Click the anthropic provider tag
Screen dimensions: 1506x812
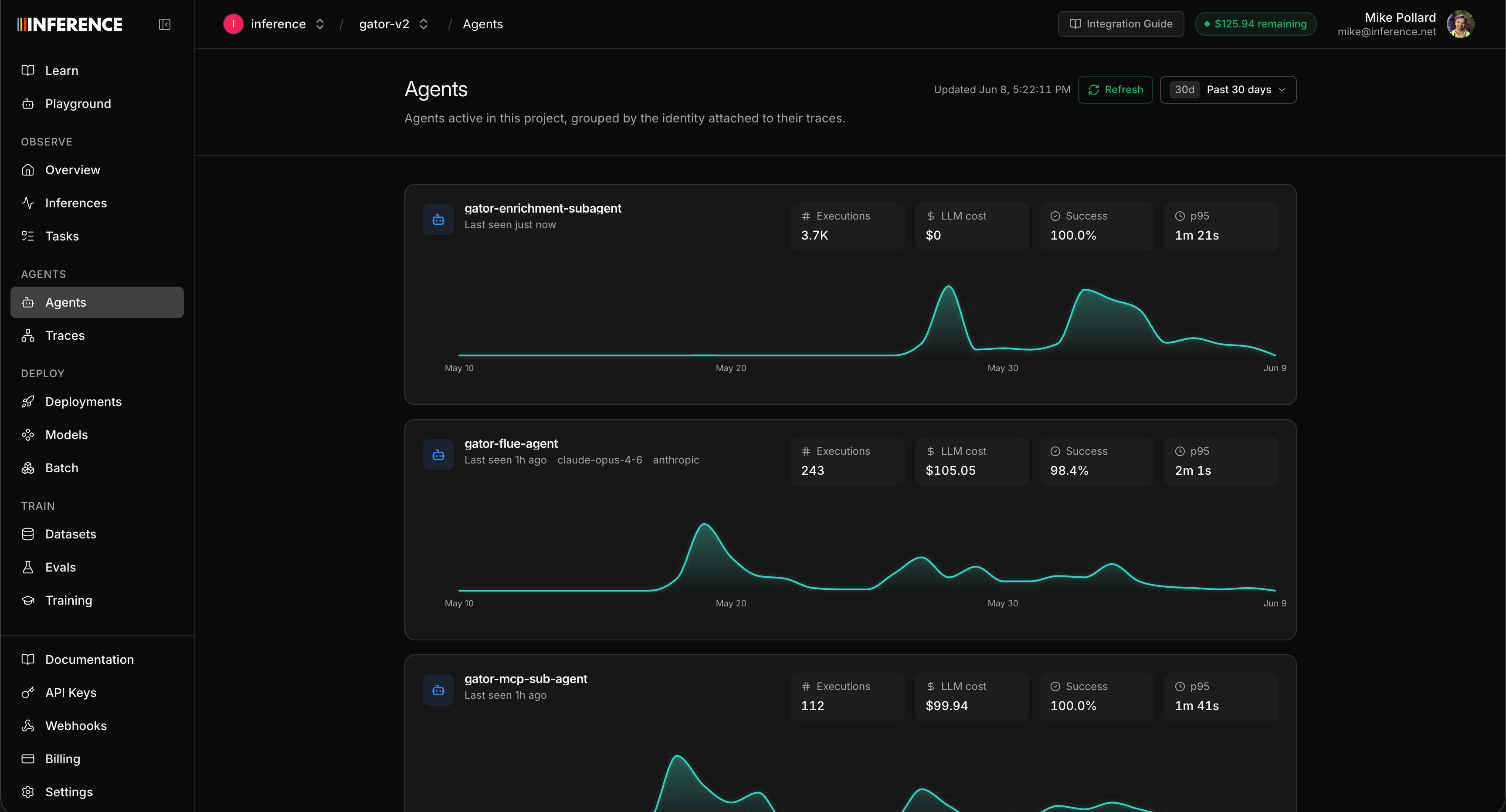(x=676, y=460)
